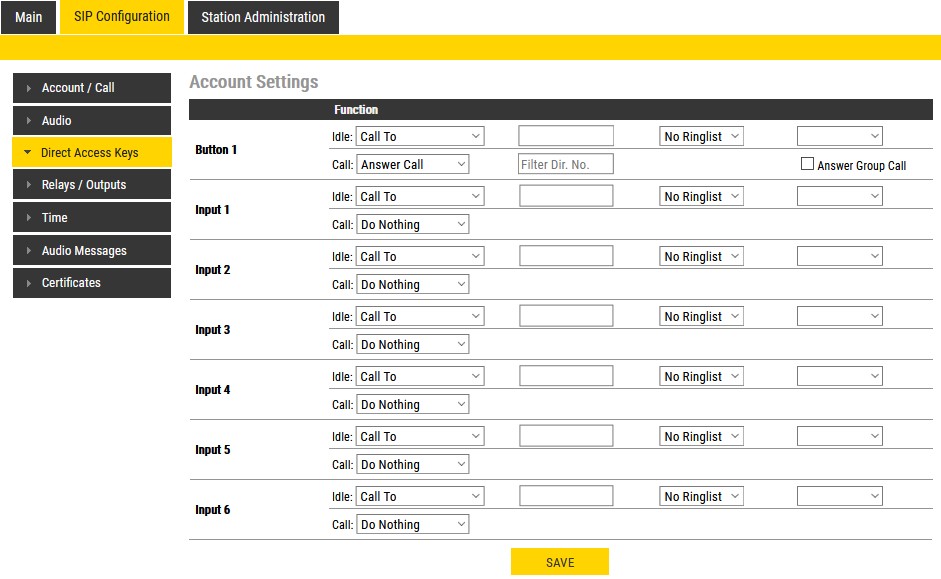Image resolution: width=941 pixels, height=579 pixels.
Task: Expand the Account / Call sidebar arrow
Action: pos(29,88)
